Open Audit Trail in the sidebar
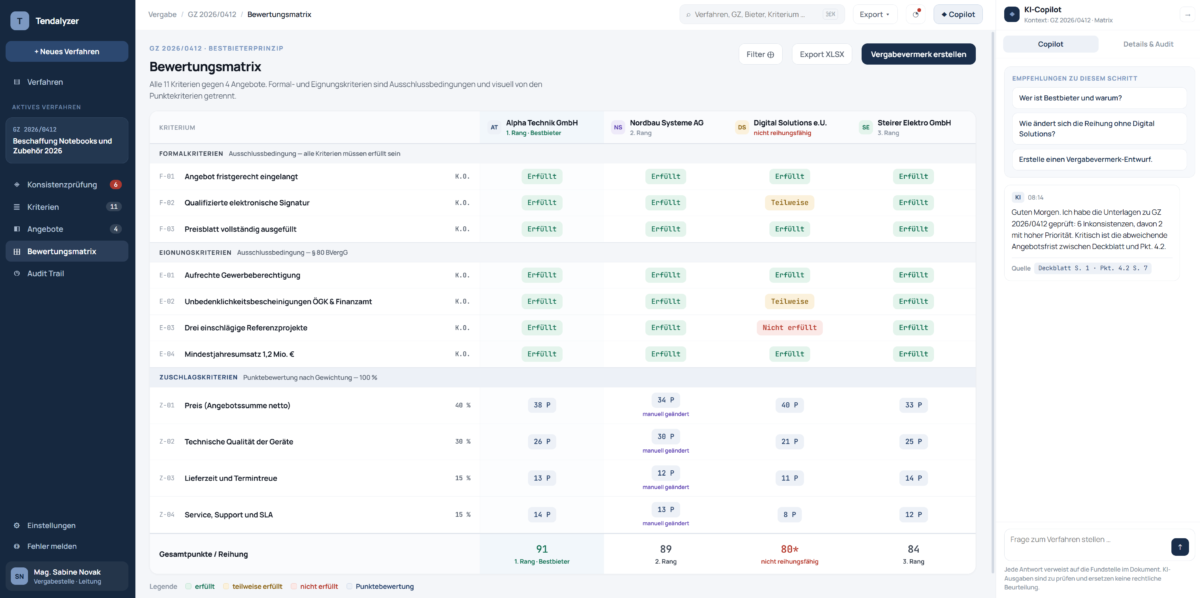This screenshot has height=598, width=1200. (67, 273)
